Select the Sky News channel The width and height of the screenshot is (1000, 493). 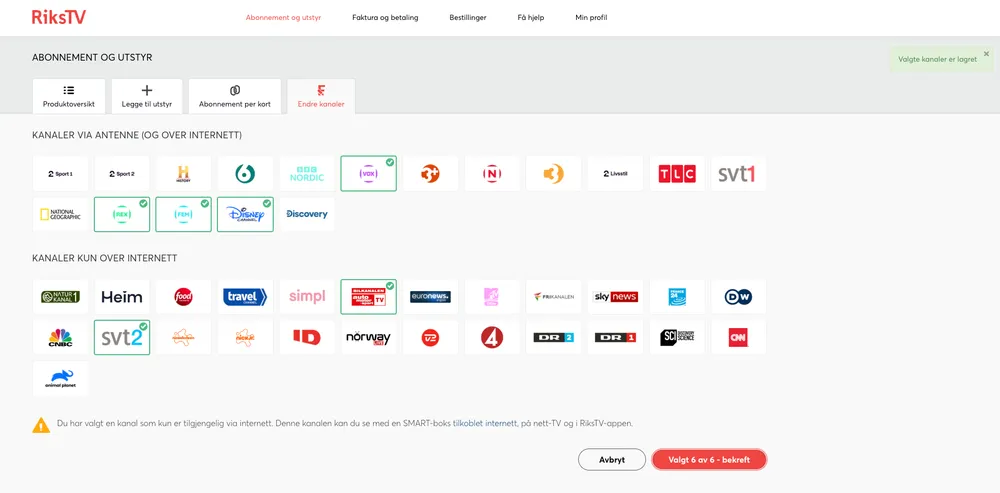(615, 297)
